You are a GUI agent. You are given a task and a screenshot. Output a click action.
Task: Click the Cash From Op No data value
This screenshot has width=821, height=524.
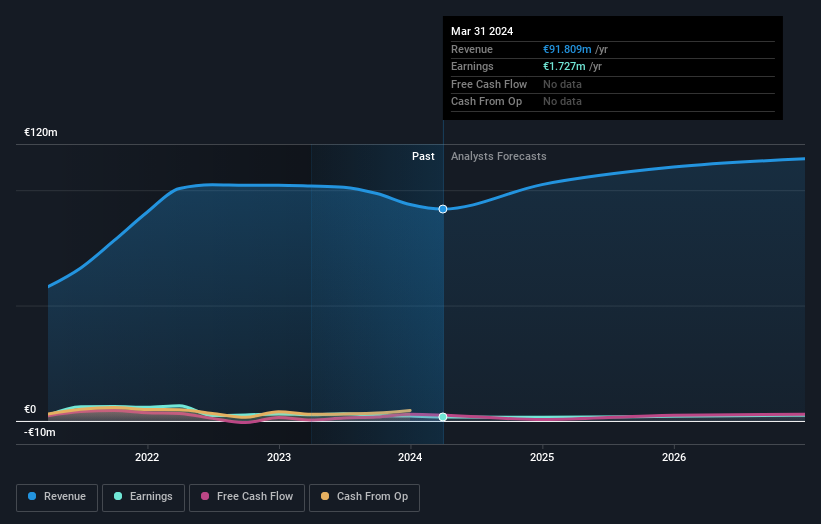coord(562,102)
